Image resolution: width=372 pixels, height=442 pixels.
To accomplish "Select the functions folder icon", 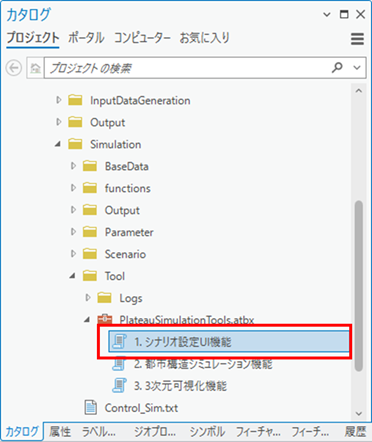I will tap(90, 188).
